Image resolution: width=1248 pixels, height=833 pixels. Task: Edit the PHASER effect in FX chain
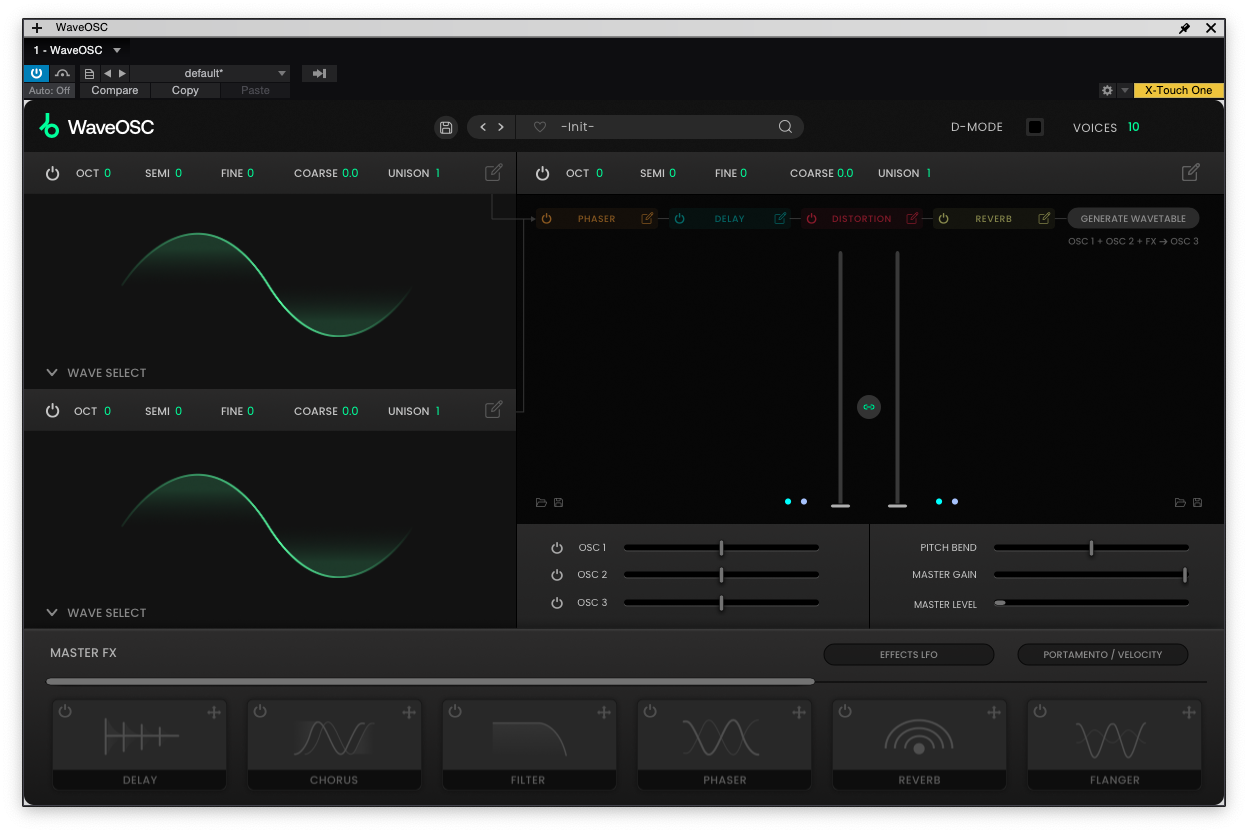pos(647,218)
